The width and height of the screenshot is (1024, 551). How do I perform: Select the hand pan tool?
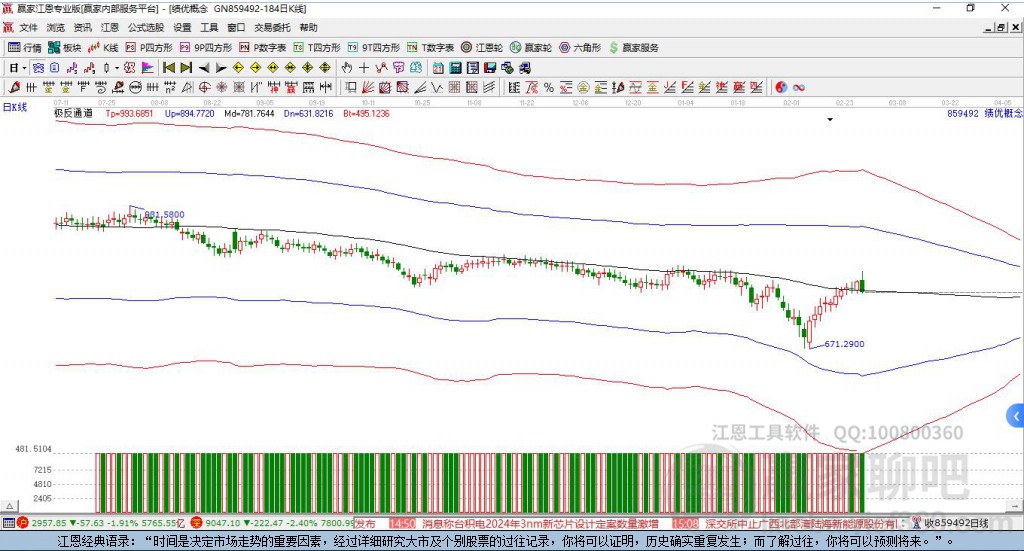[347, 68]
